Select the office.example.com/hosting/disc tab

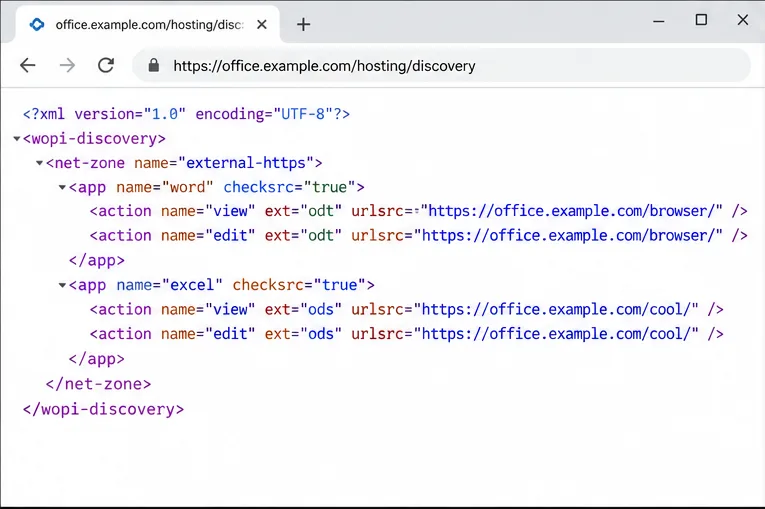tap(148, 24)
